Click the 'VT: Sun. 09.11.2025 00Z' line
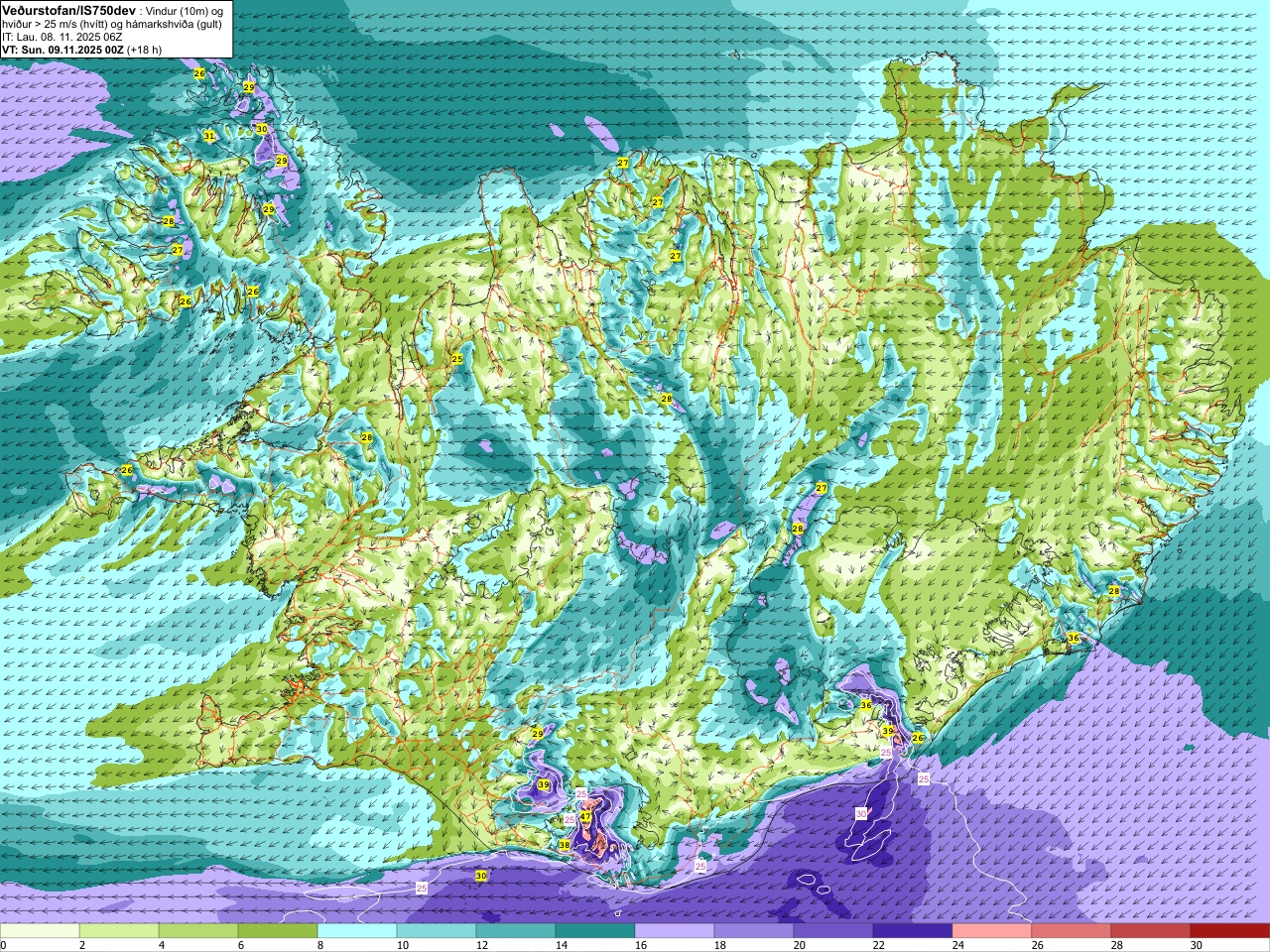This screenshot has height=952, width=1270. pyautogui.click(x=63, y=50)
